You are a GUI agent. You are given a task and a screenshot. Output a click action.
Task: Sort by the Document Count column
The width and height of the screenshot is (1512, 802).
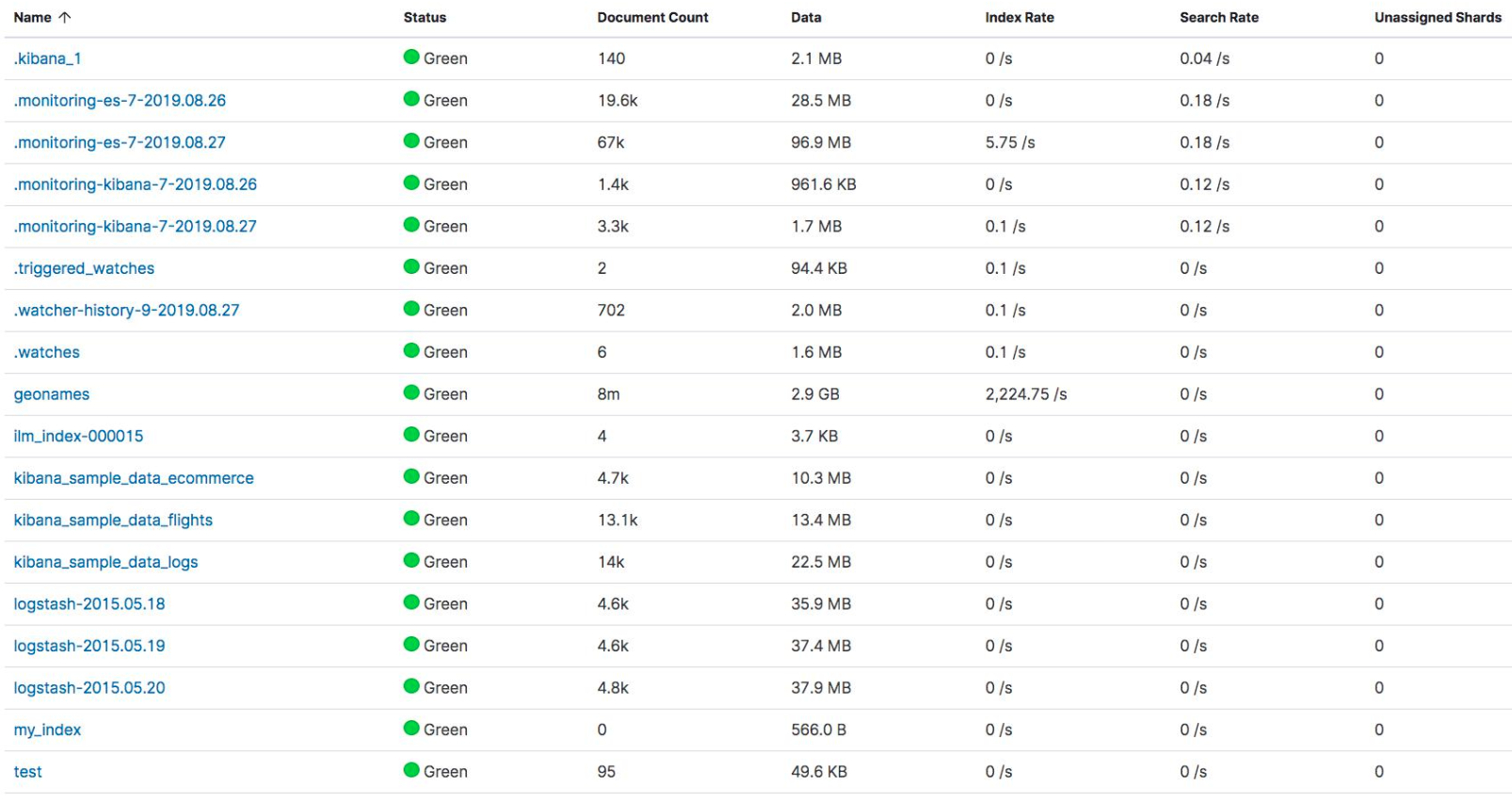point(652,17)
